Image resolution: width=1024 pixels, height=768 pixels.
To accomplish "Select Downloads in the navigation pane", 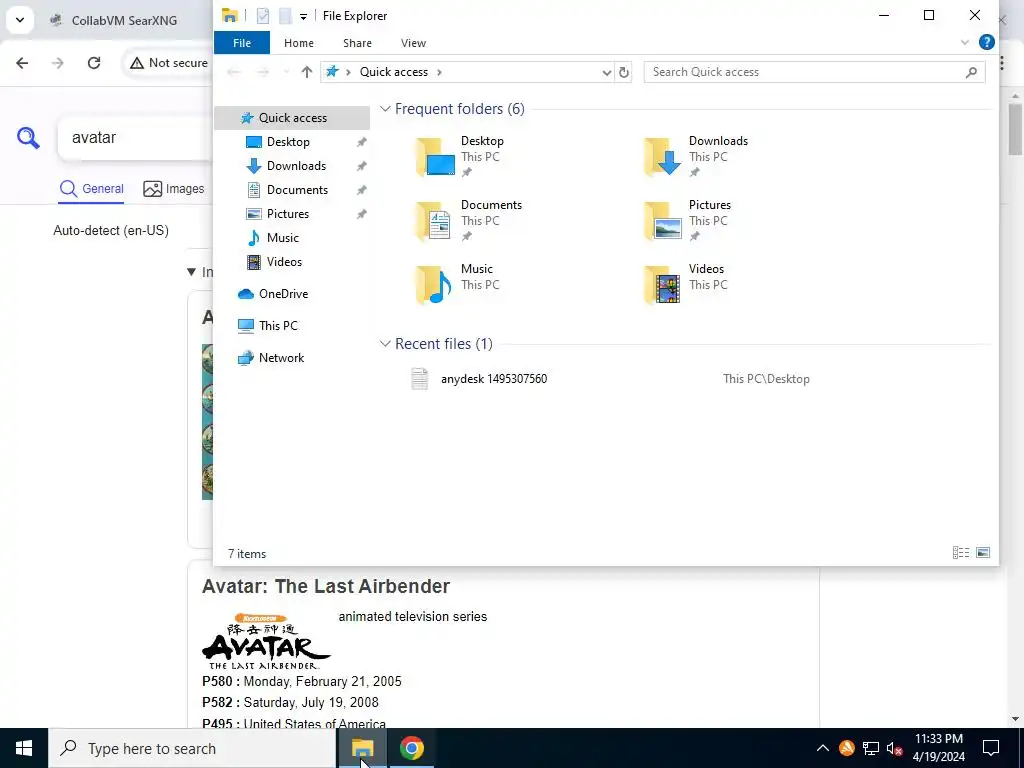I will click(x=296, y=166).
